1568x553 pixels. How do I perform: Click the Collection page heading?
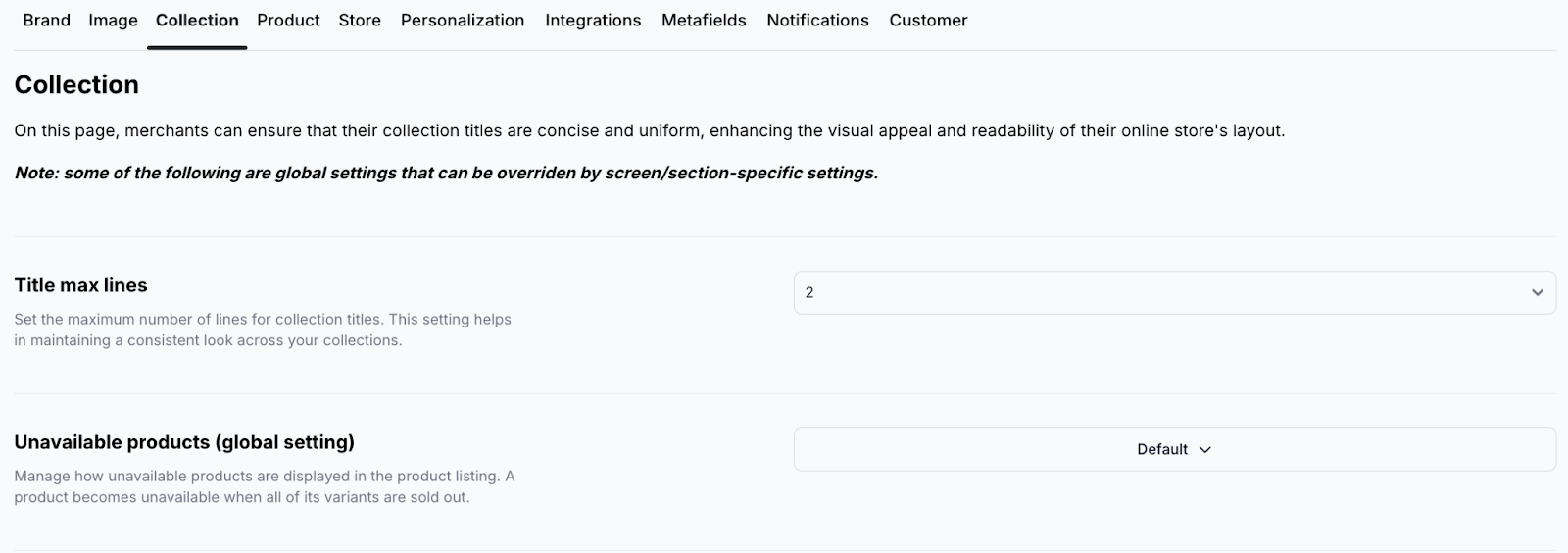point(76,85)
